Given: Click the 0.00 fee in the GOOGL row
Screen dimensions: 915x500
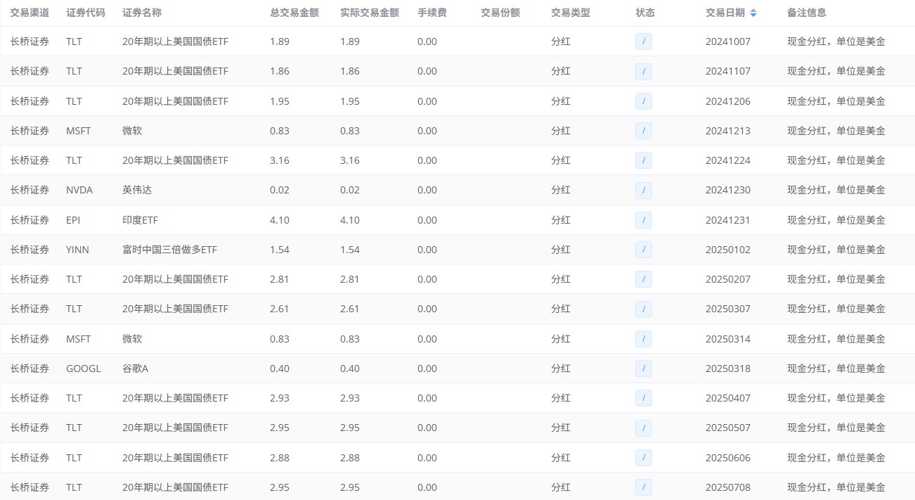Looking at the screenshot, I should click(427, 369).
